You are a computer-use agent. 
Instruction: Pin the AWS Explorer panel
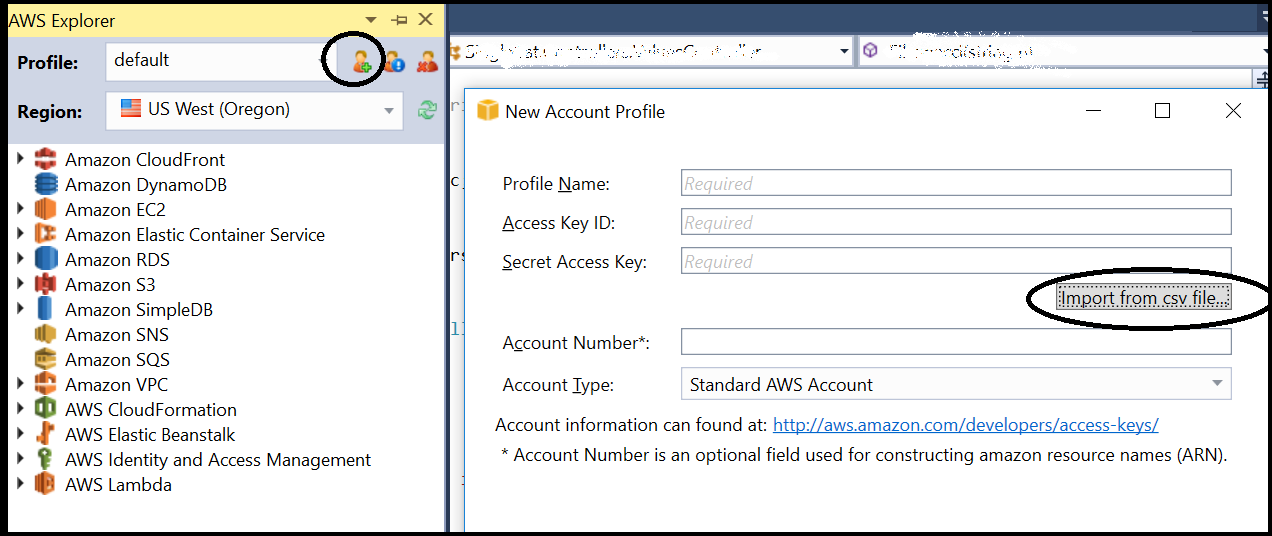point(399,19)
